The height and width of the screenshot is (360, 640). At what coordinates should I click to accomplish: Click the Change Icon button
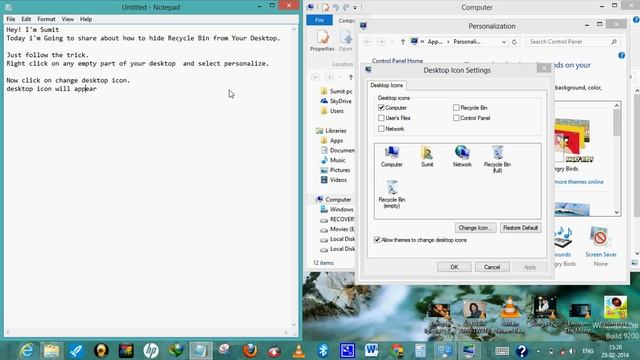(x=476, y=228)
